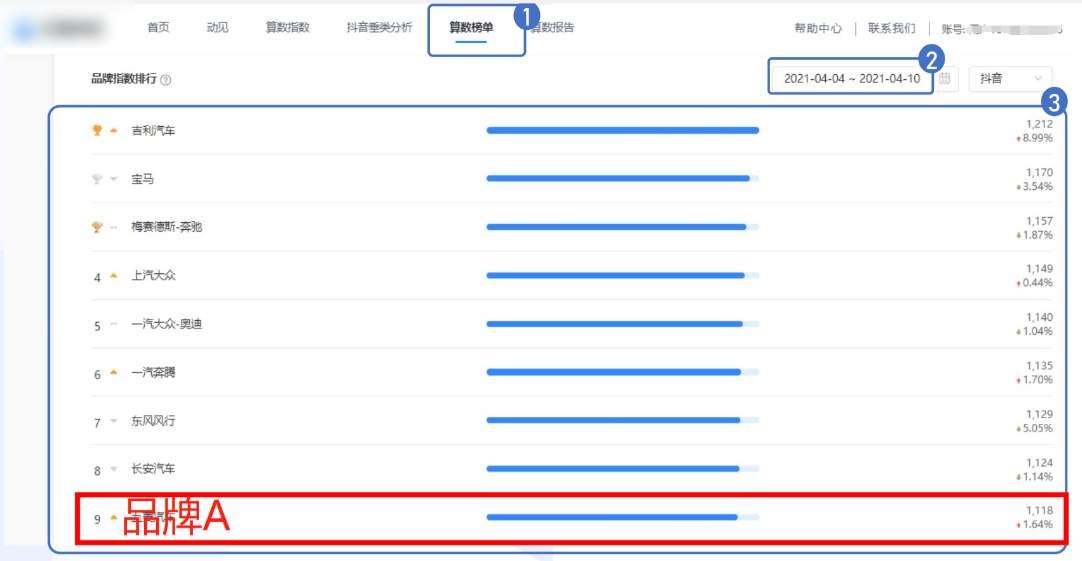The image size is (1082, 561).
Task: Click the index bar for 宝马
Action: pyautogui.click(x=622, y=179)
